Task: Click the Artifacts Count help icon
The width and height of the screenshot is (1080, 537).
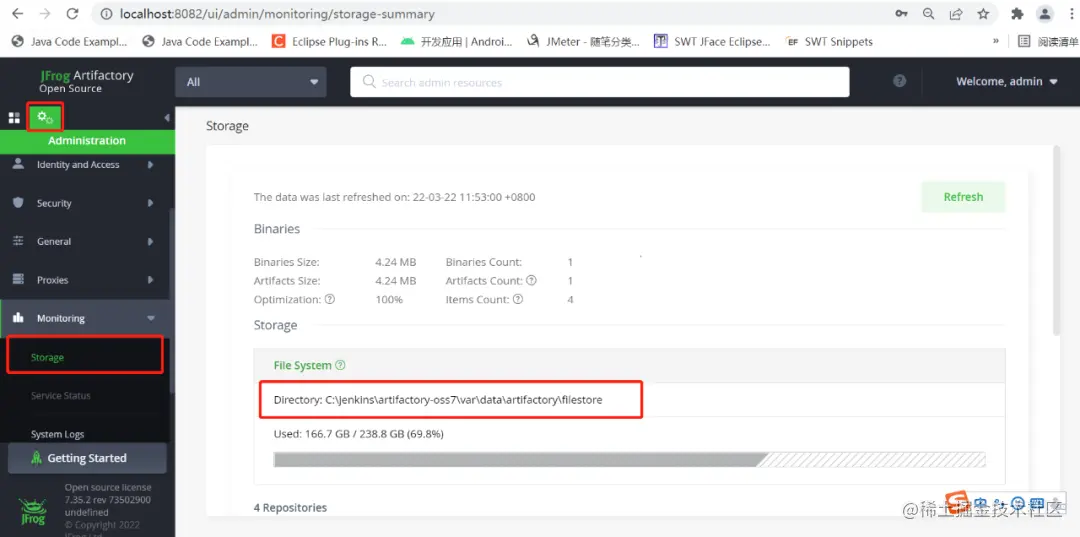Action: 531,280
